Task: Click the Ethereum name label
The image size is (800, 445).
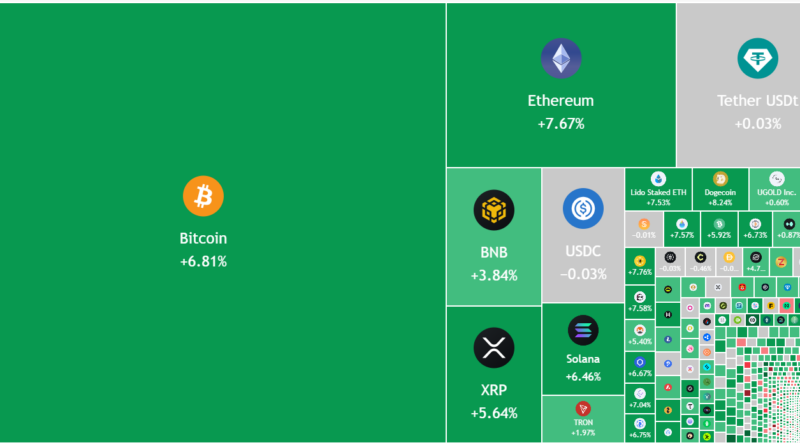Action: click(x=561, y=101)
